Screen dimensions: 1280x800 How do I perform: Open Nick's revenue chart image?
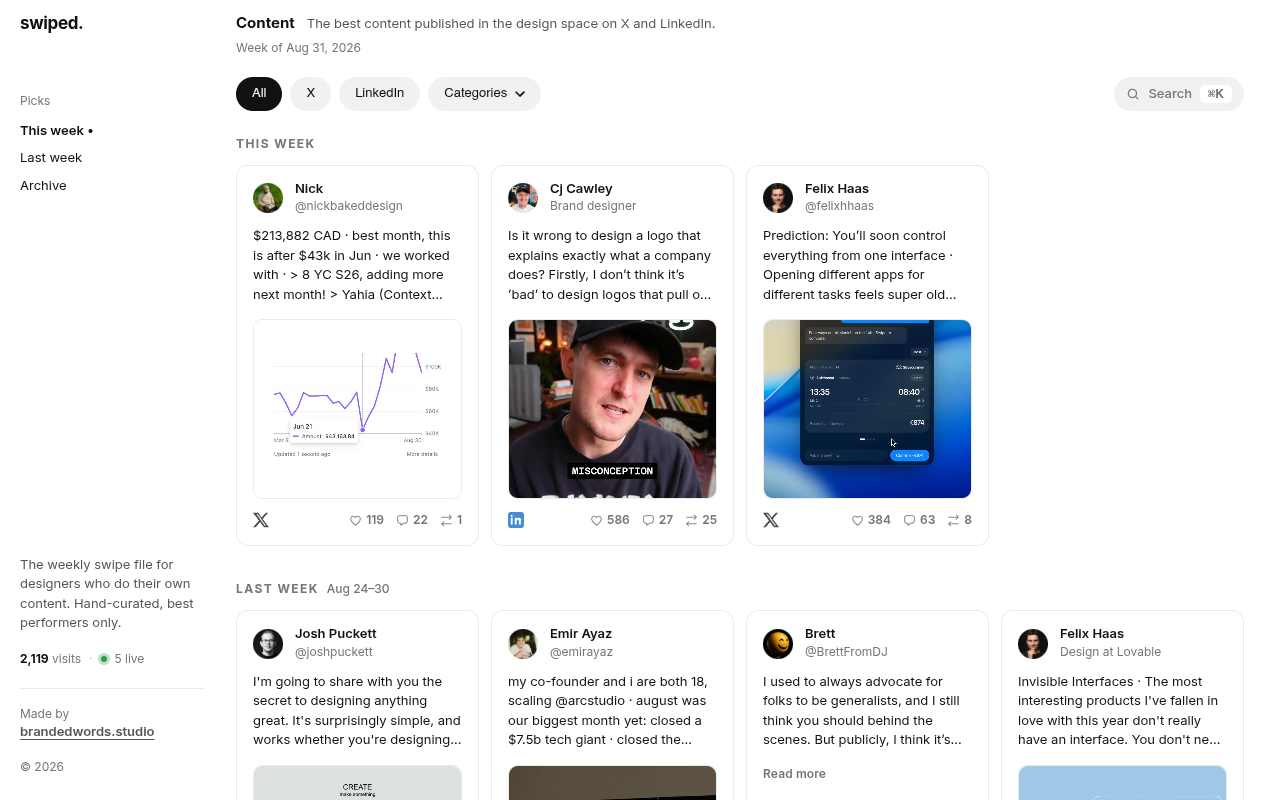tap(357, 409)
